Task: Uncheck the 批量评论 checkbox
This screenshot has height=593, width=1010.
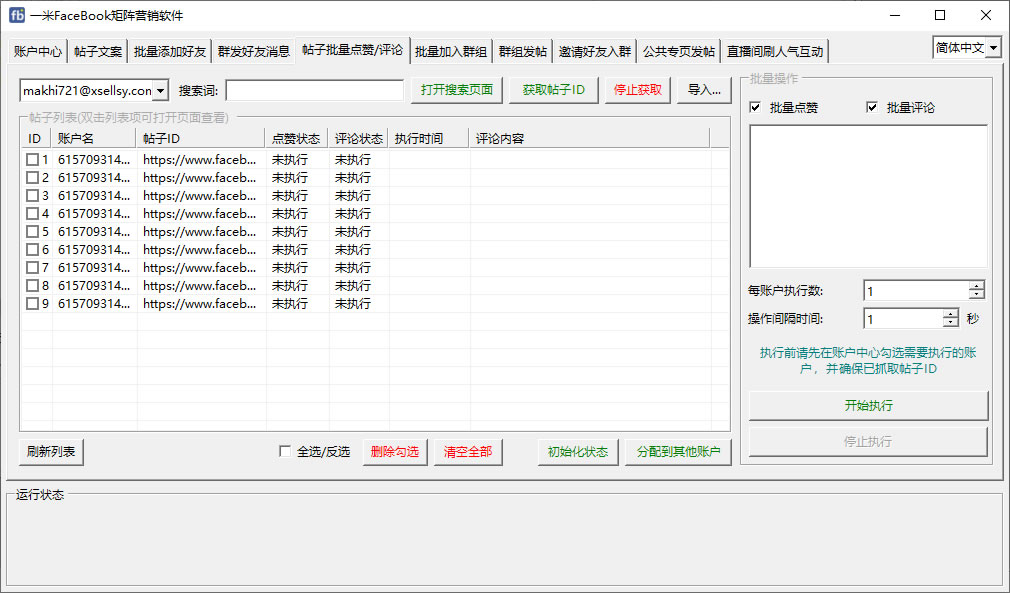Action: click(872, 108)
